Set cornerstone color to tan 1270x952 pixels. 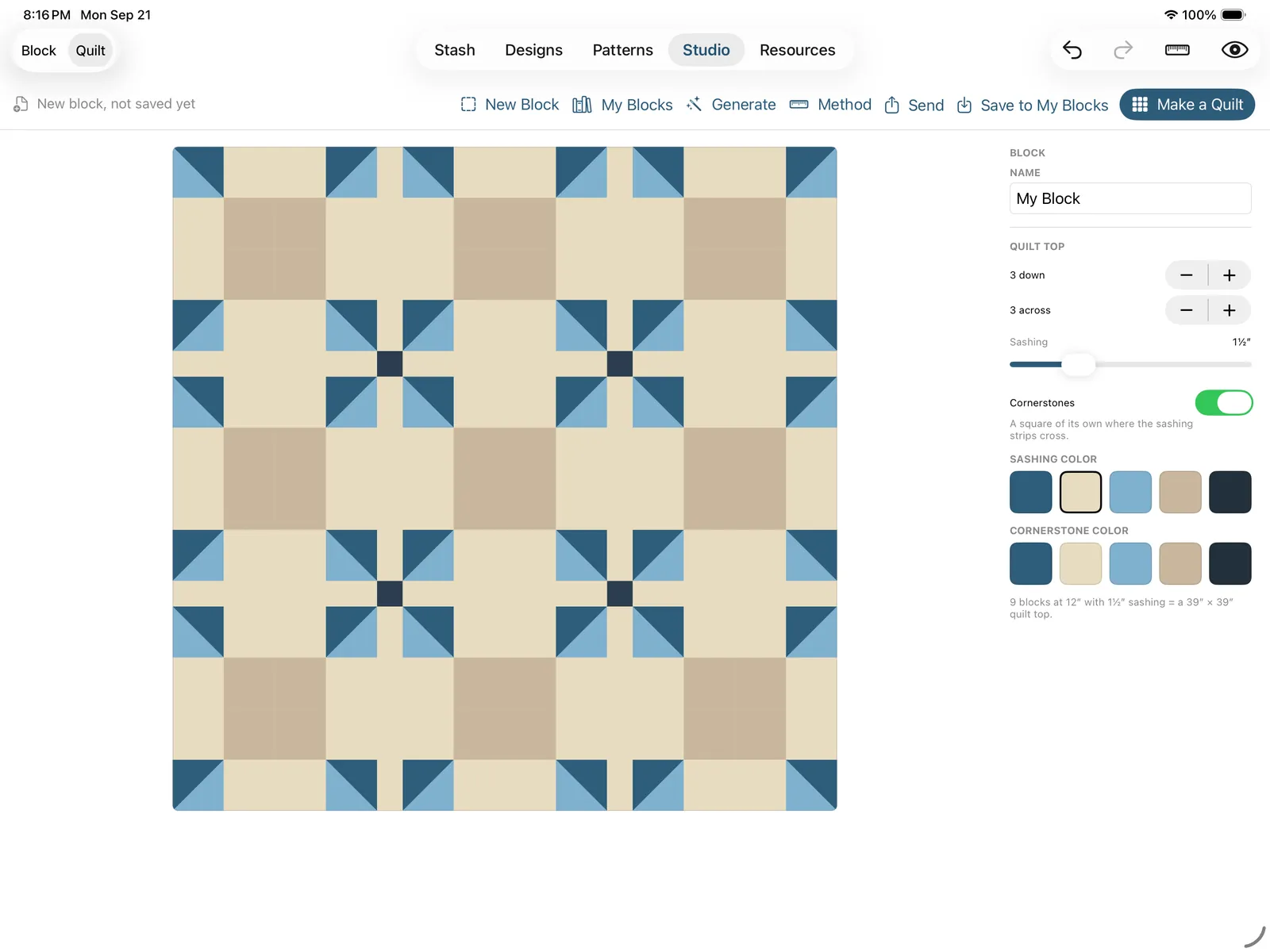coord(1180,563)
